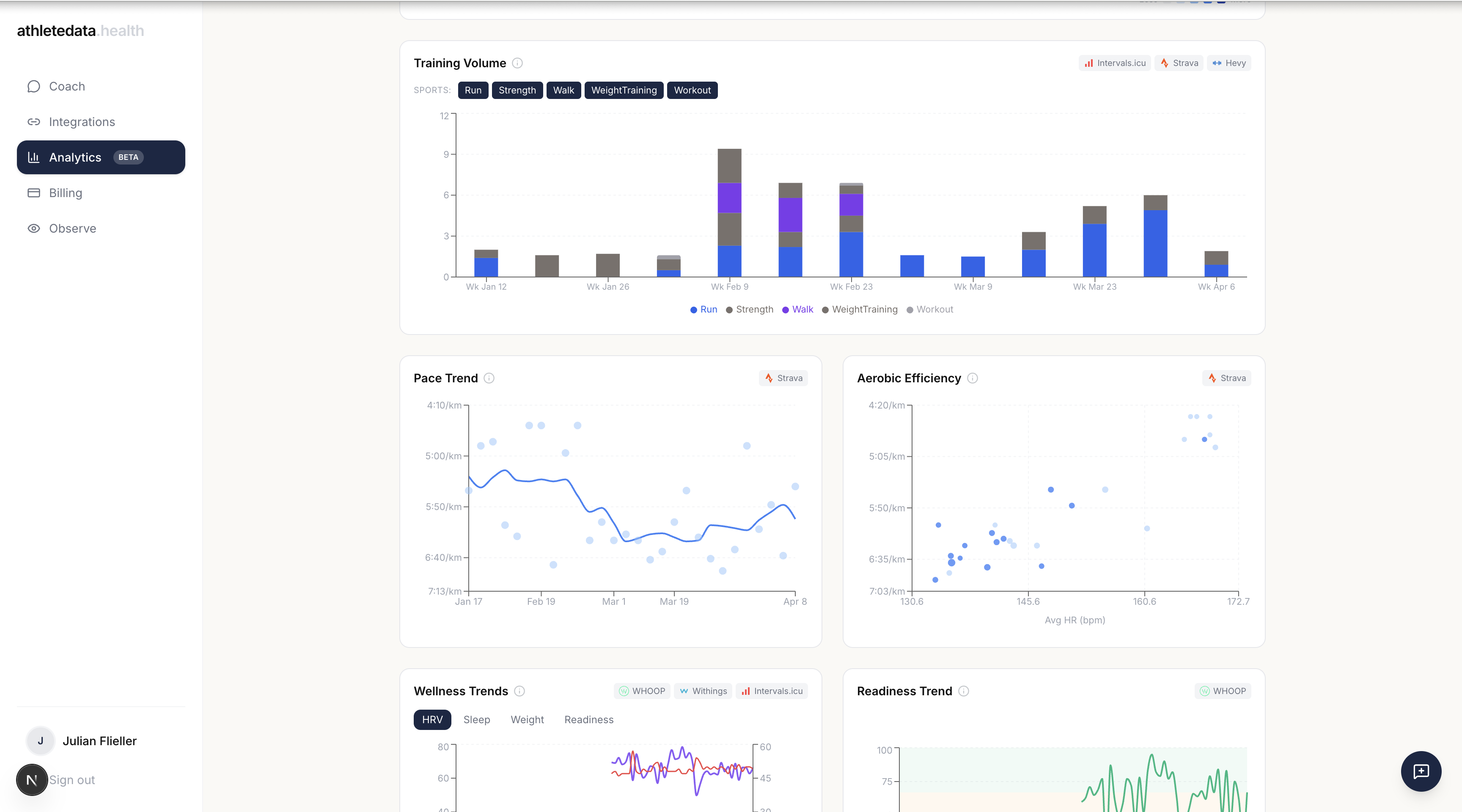This screenshot has height=812, width=1462.
Task: Open the floating feedback chat button
Action: click(x=1421, y=771)
